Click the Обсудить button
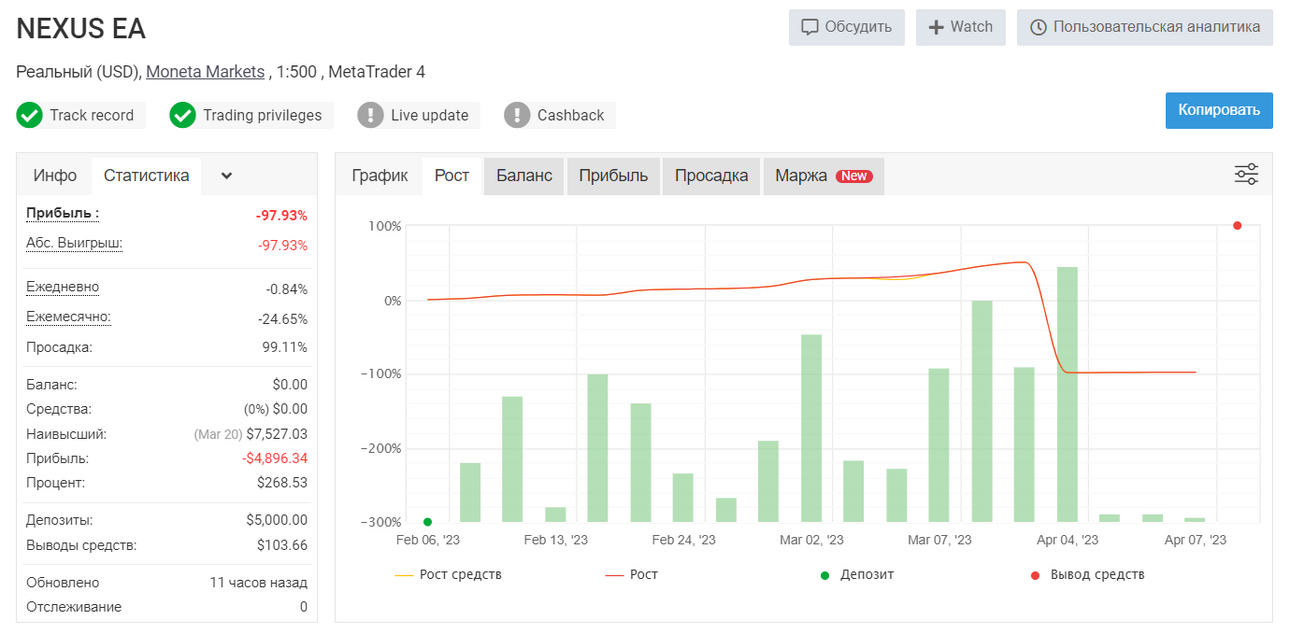Image resolution: width=1290 pixels, height=634 pixels. tap(847, 27)
